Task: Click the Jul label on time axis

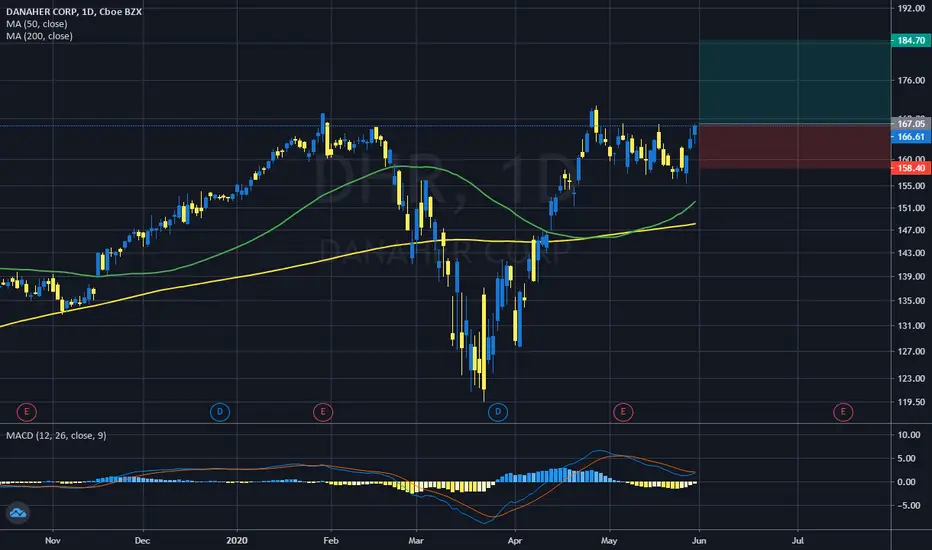Action: point(798,540)
